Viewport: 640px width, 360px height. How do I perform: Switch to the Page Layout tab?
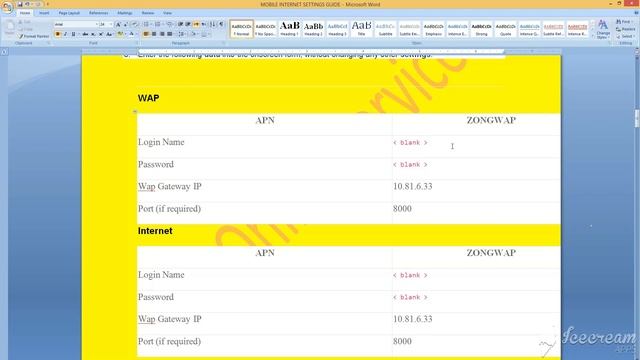(69, 13)
